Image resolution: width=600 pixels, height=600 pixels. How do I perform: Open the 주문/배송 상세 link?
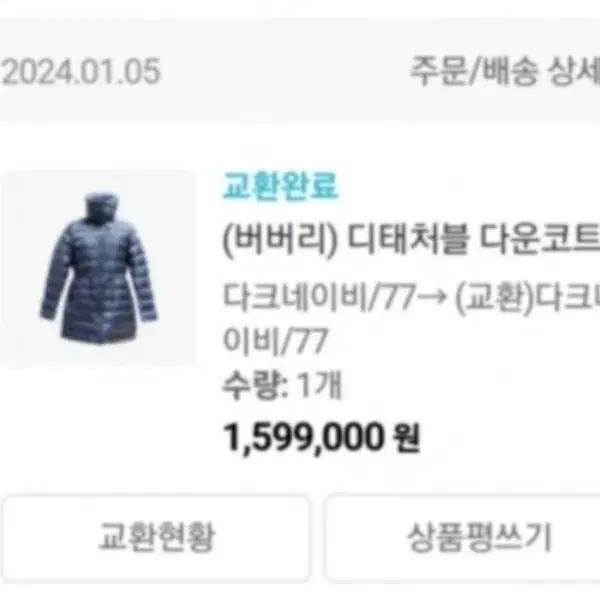505,71
